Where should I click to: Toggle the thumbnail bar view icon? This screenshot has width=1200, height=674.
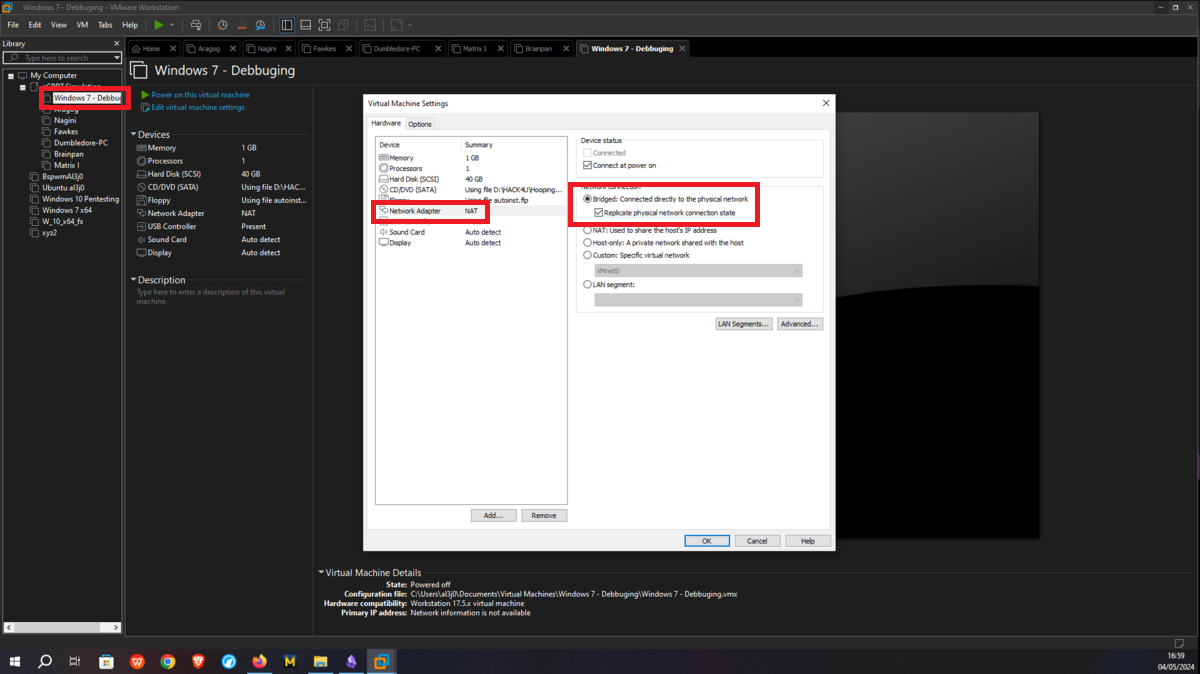(x=306, y=25)
